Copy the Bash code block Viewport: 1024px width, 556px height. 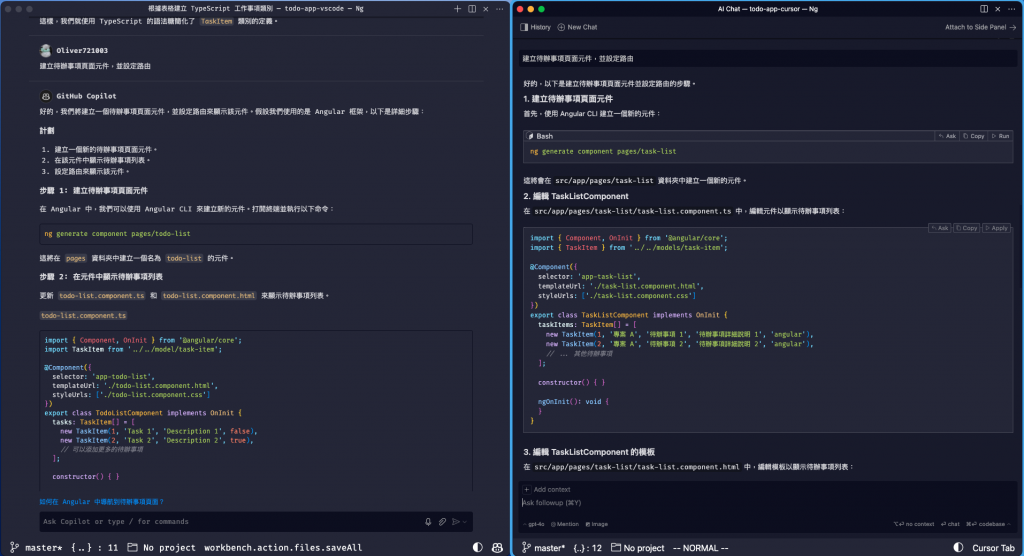973,136
